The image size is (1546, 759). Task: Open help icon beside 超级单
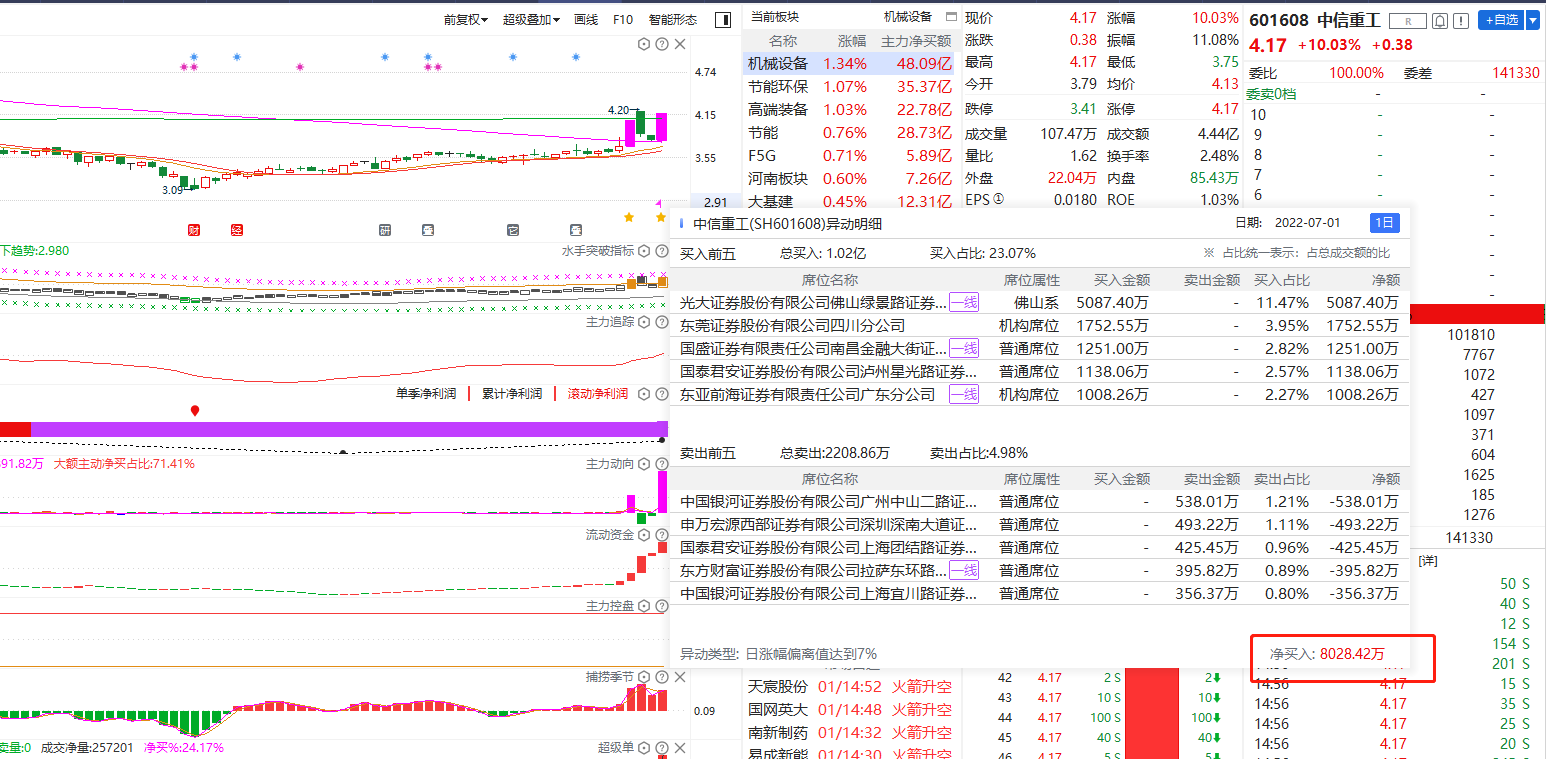point(661,748)
